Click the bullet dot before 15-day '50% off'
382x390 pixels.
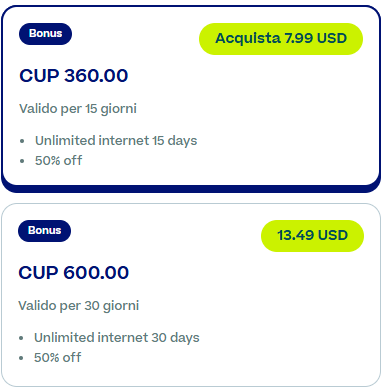(22, 161)
